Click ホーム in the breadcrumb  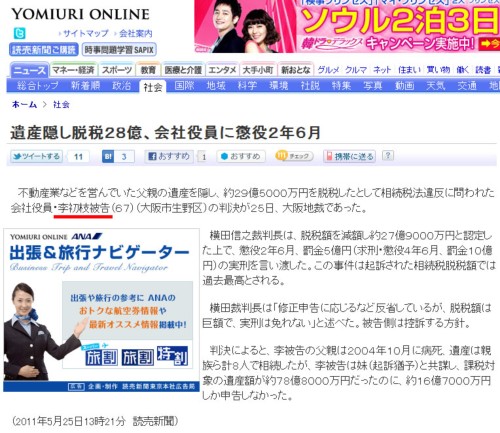click(24, 105)
